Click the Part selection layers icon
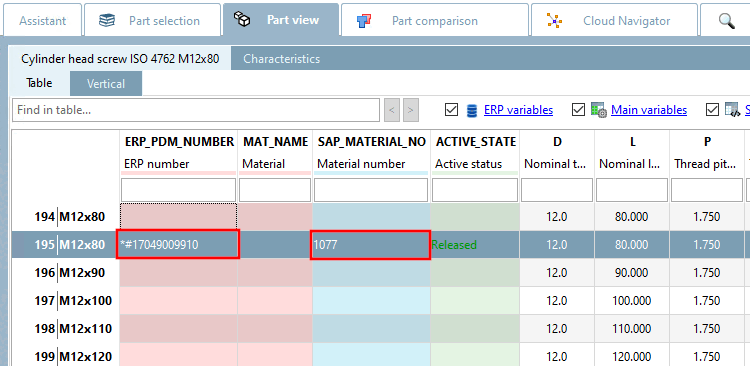The height and width of the screenshot is (366, 750). point(106,21)
